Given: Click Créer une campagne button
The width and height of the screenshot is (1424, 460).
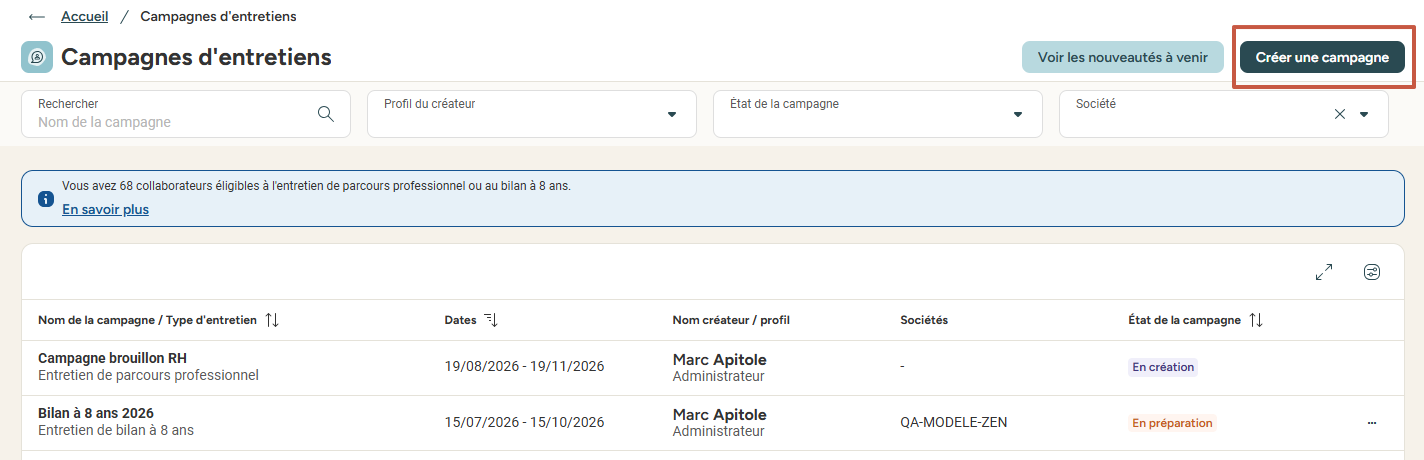Looking at the screenshot, I should [x=1322, y=57].
